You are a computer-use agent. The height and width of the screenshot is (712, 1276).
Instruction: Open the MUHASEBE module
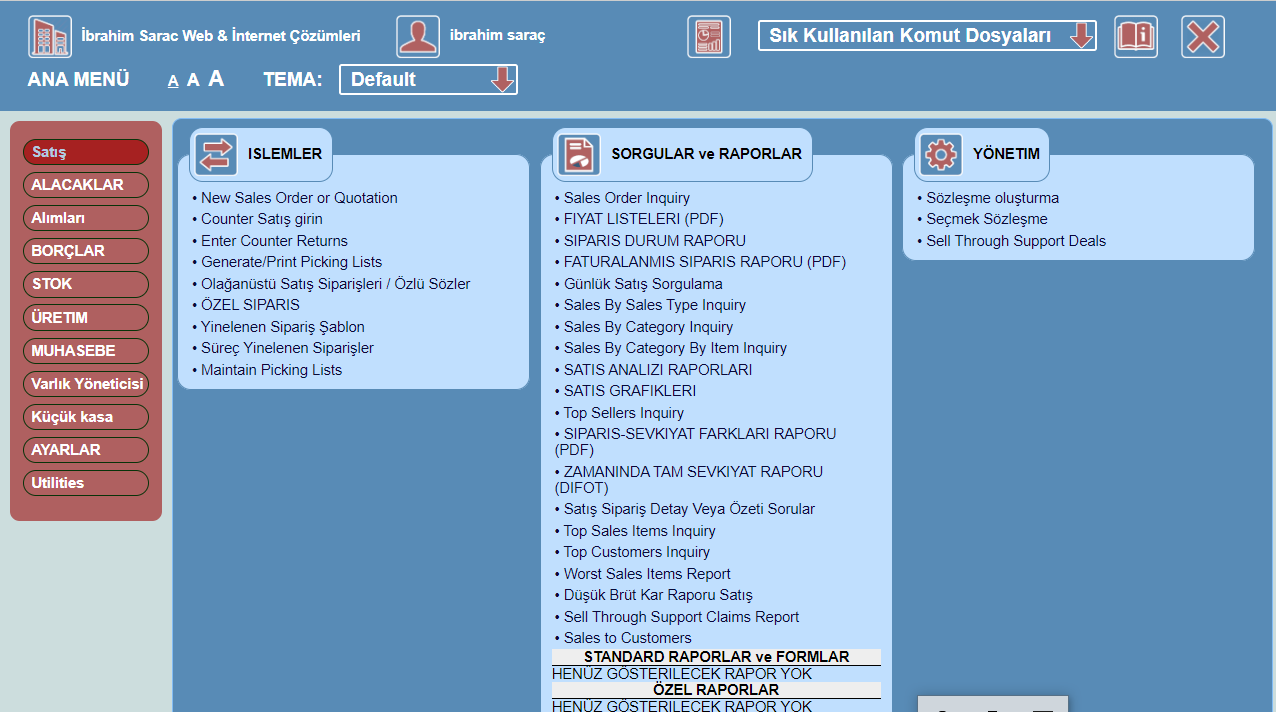tap(86, 351)
